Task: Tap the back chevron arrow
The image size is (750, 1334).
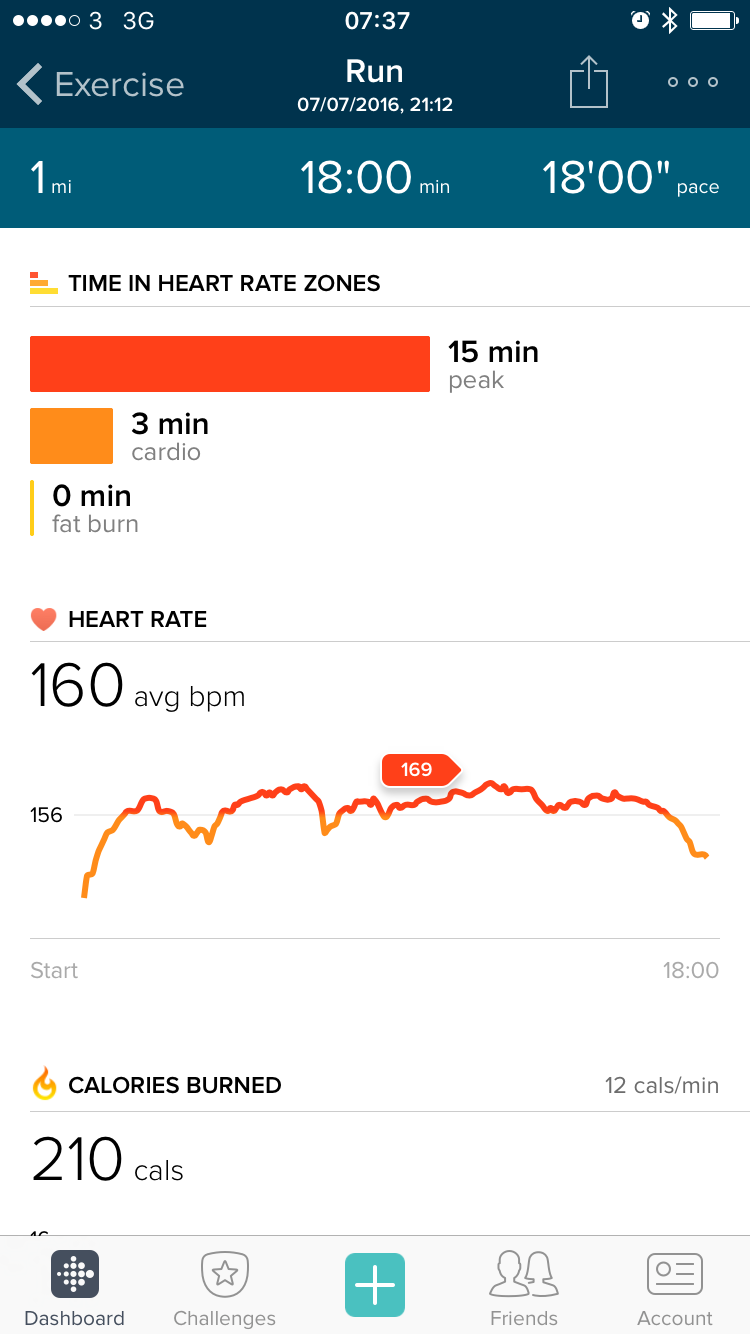Action: pos(30,84)
